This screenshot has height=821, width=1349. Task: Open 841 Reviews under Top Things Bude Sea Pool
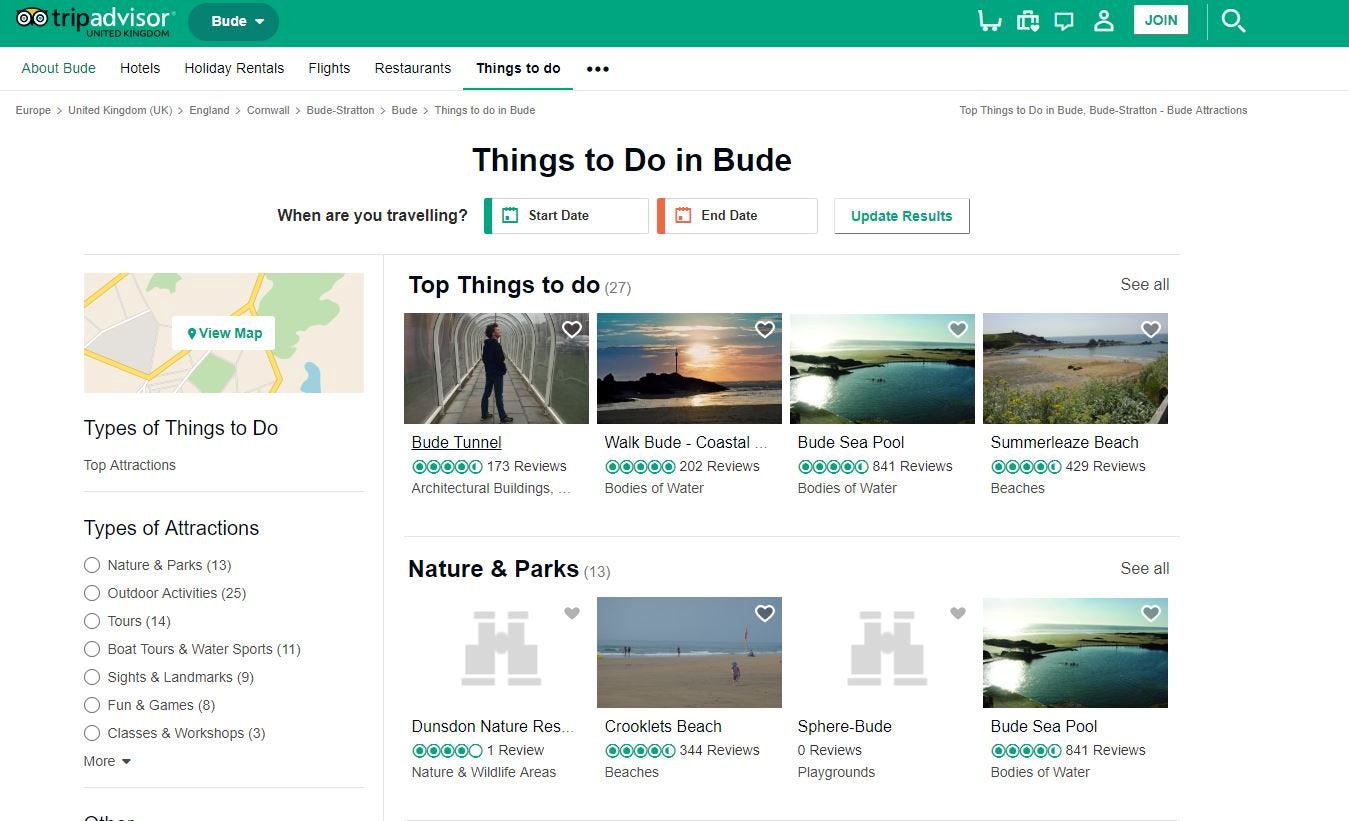pos(912,466)
